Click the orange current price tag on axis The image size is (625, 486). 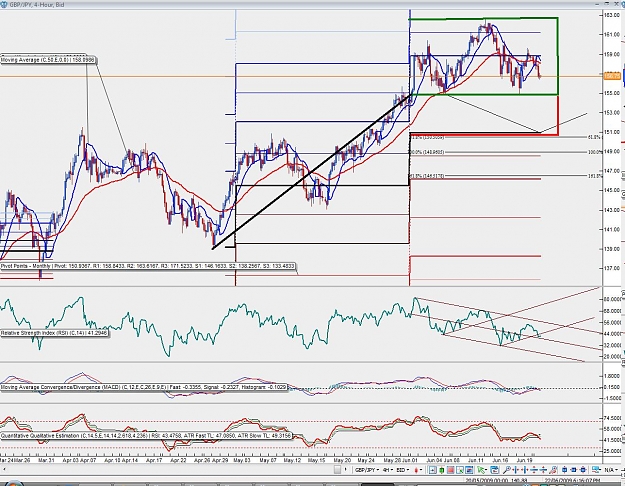[x=612, y=76]
